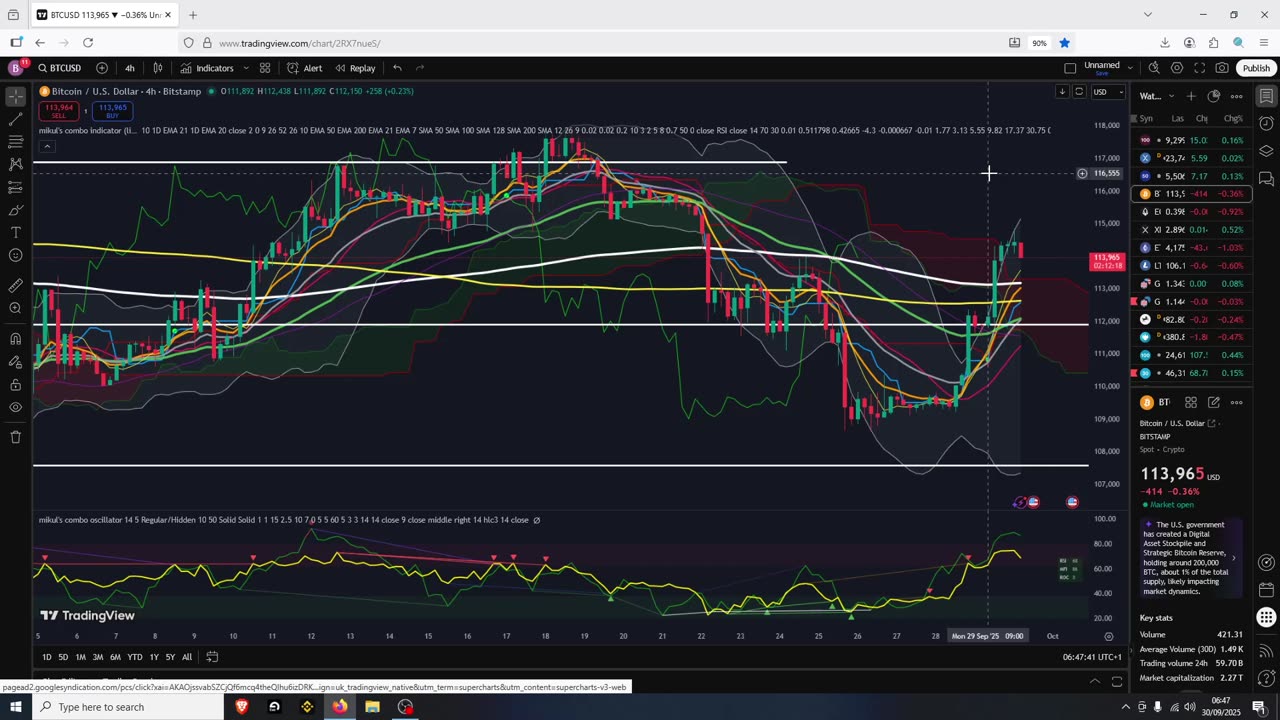Open the quick search icon
1280x720 pixels.
coord(1154,68)
